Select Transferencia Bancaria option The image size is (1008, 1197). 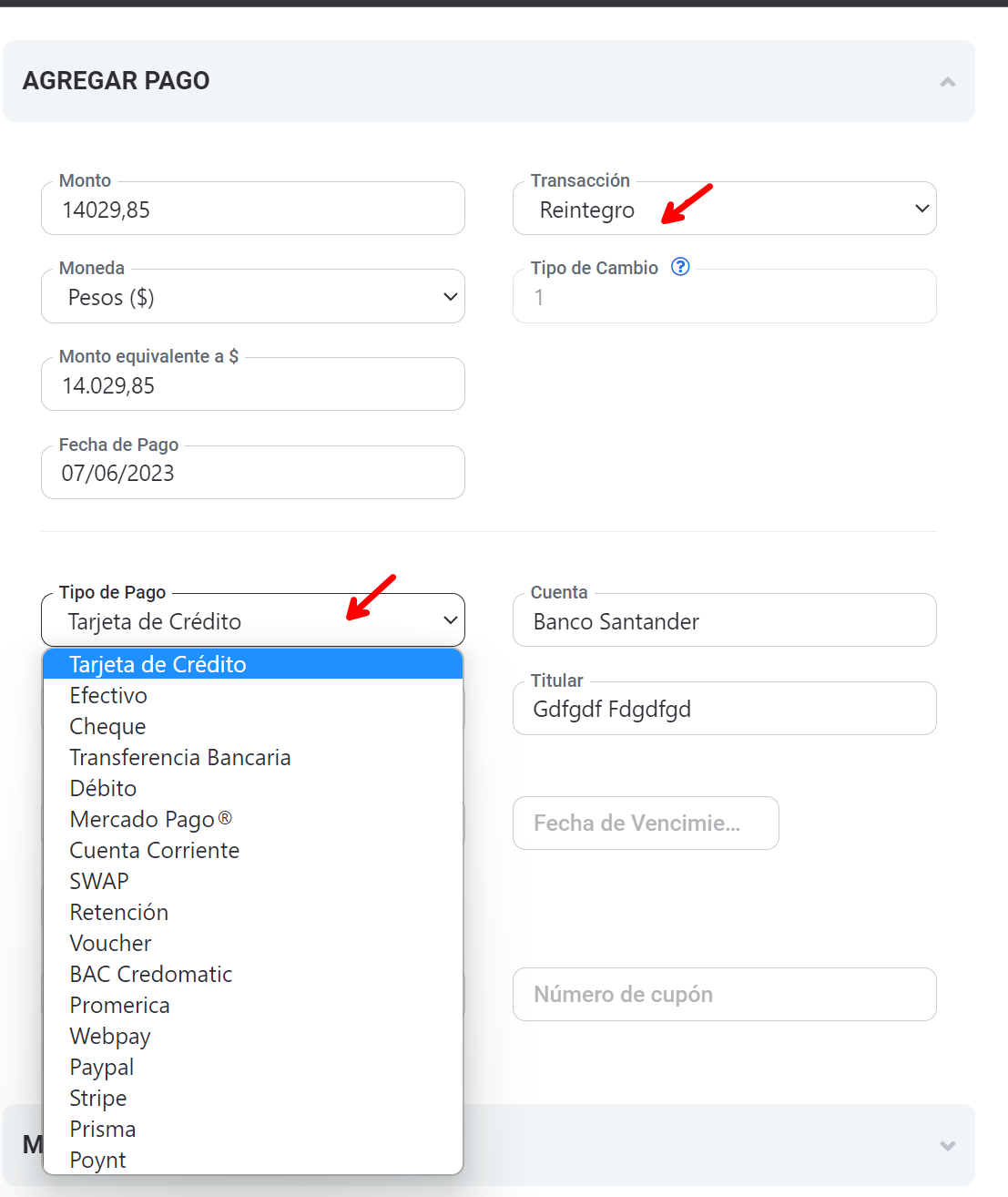click(180, 758)
